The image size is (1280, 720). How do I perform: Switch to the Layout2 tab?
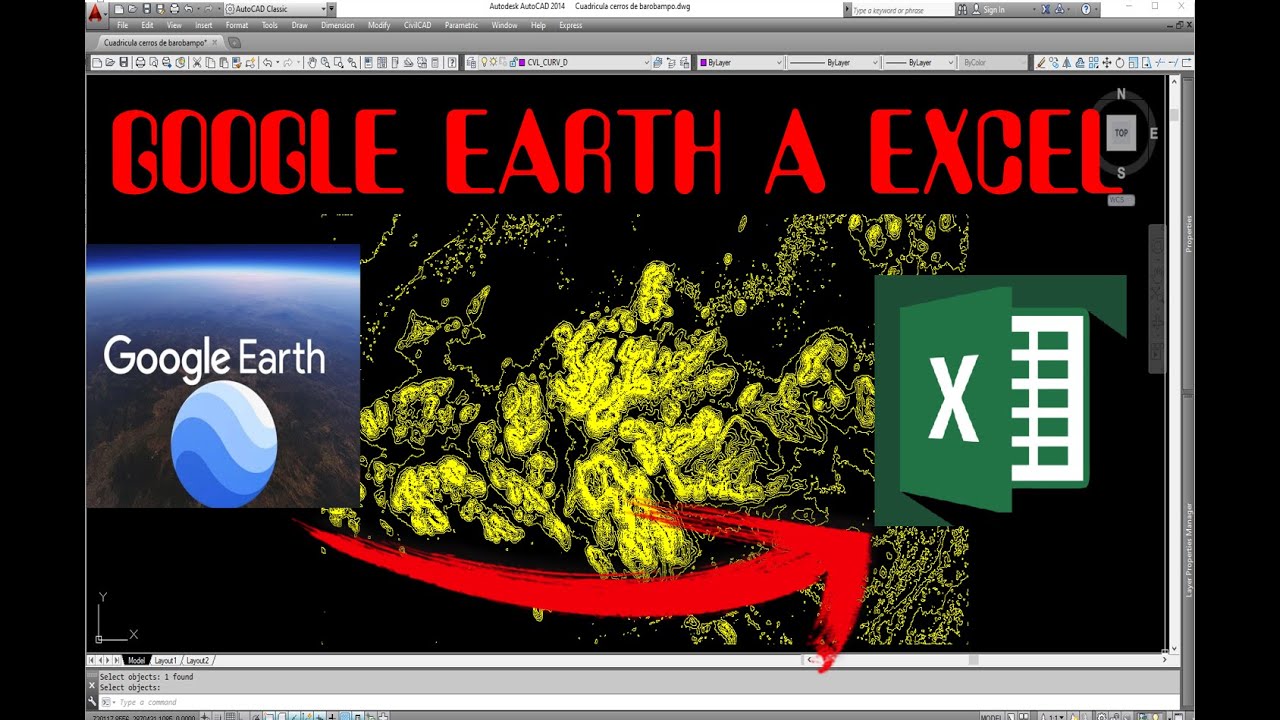point(198,660)
